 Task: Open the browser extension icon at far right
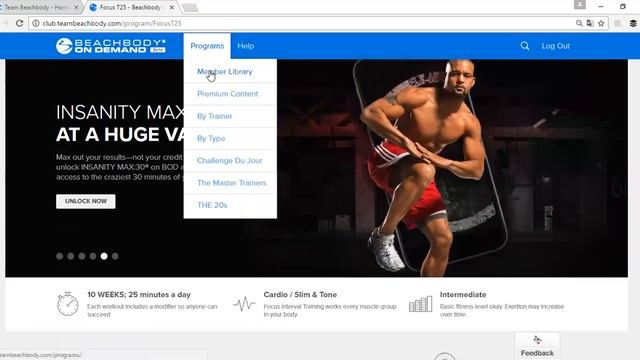(633, 23)
